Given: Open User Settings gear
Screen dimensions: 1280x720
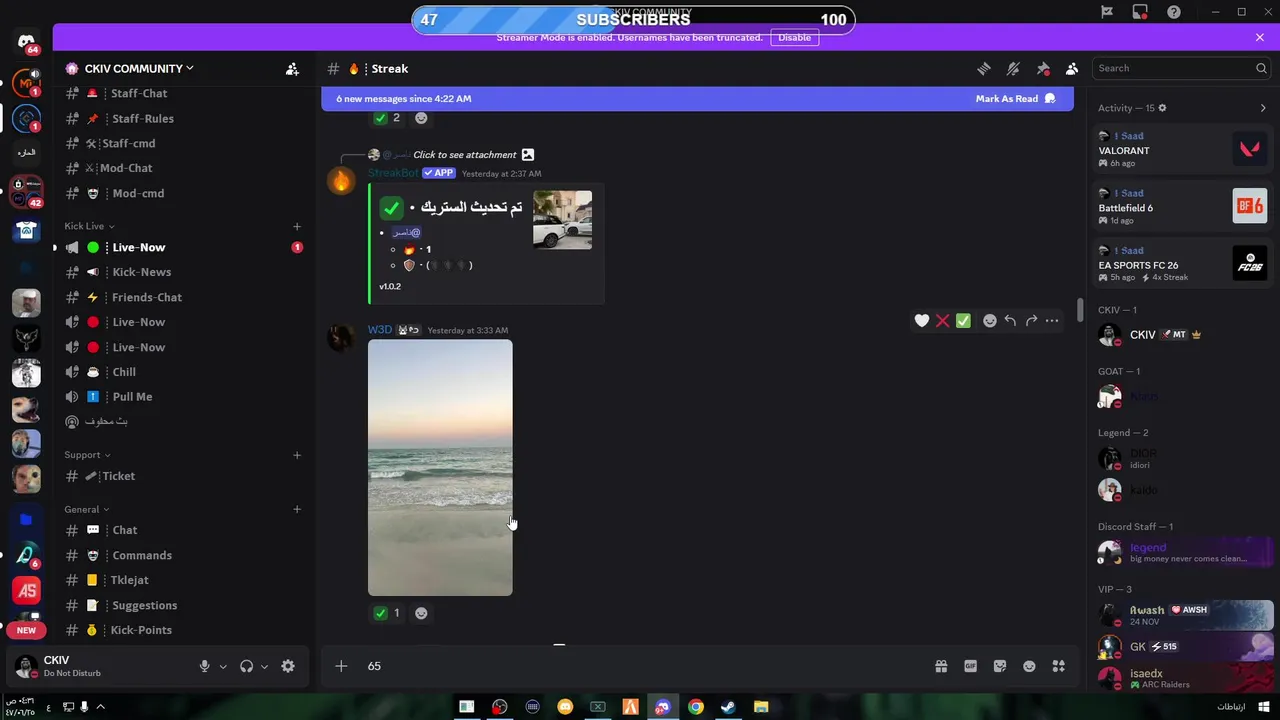Looking at the screenshot, I should coord(288,666).
